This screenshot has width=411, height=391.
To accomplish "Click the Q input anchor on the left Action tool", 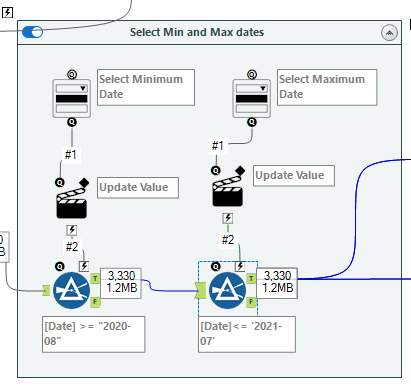I will [x=60, y=183].
